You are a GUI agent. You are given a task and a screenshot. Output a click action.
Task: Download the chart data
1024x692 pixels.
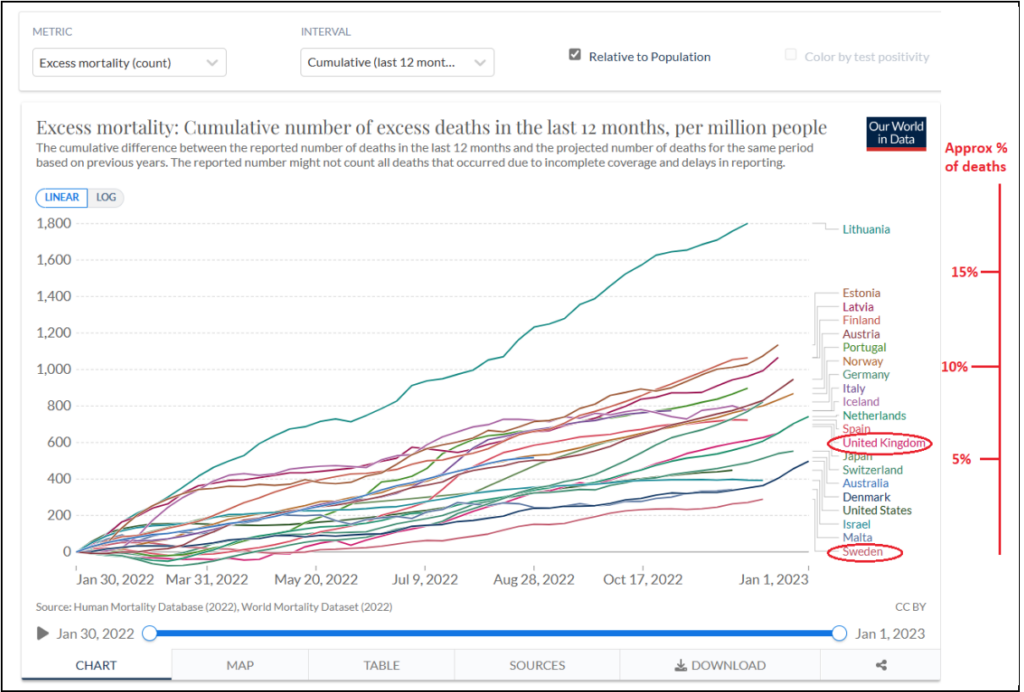coord(720,665)
